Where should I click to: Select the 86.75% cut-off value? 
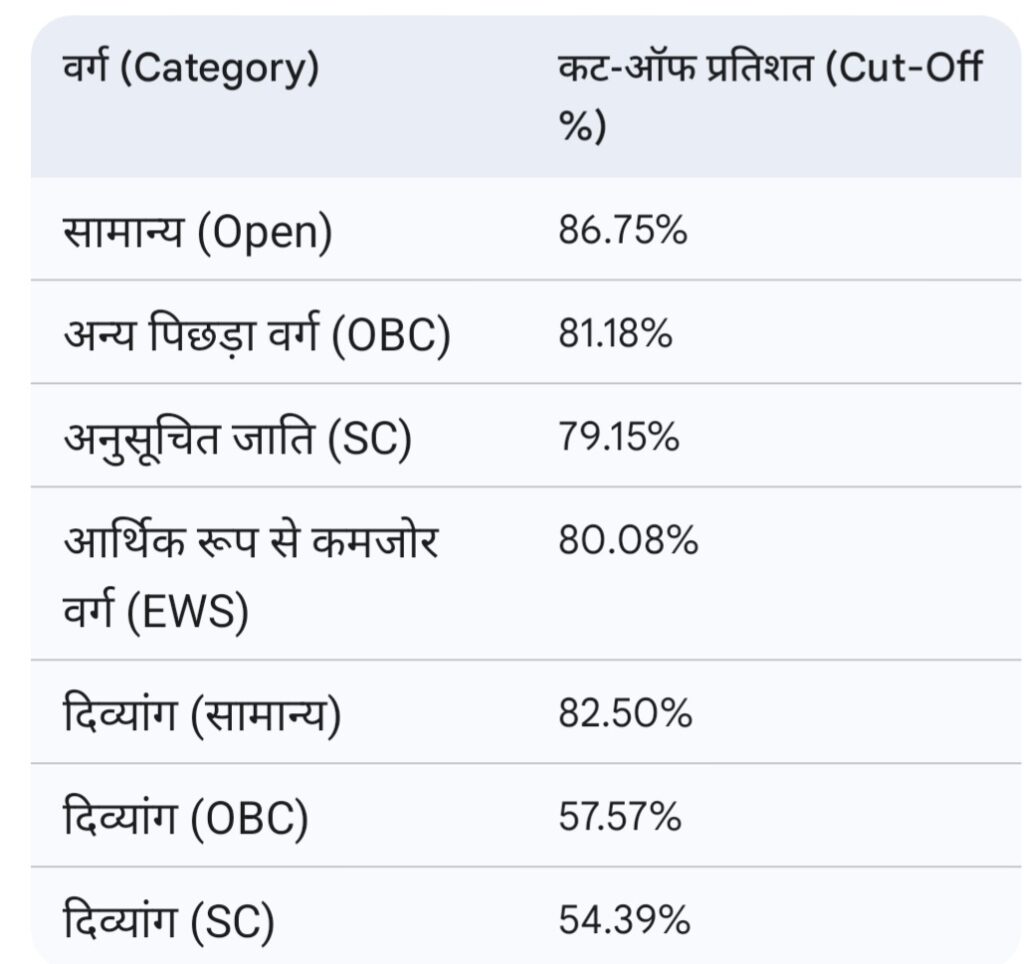pos(623,232)
